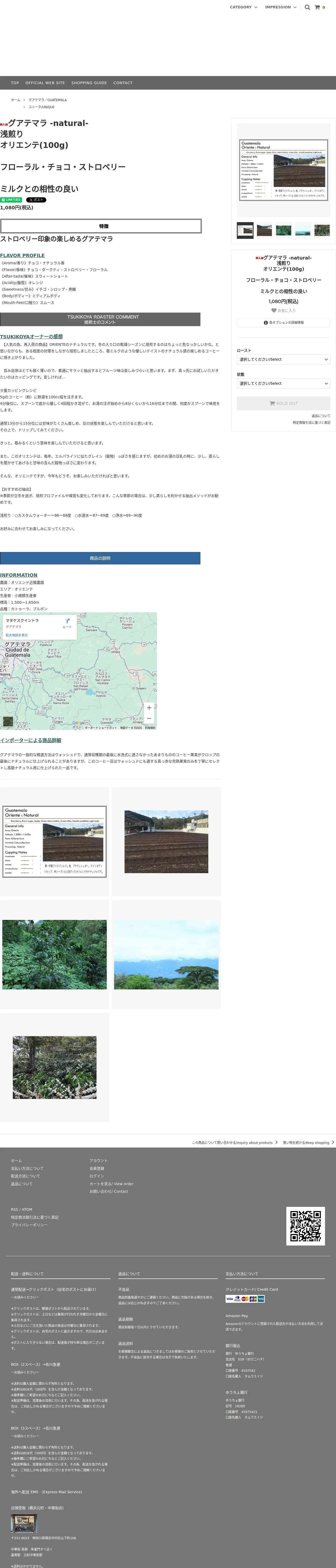The height and width of the screenshot is (1568, 336).
Task: Open グアテマラ／GUATEMALA breadcrumb
Action: coord(48,100)
